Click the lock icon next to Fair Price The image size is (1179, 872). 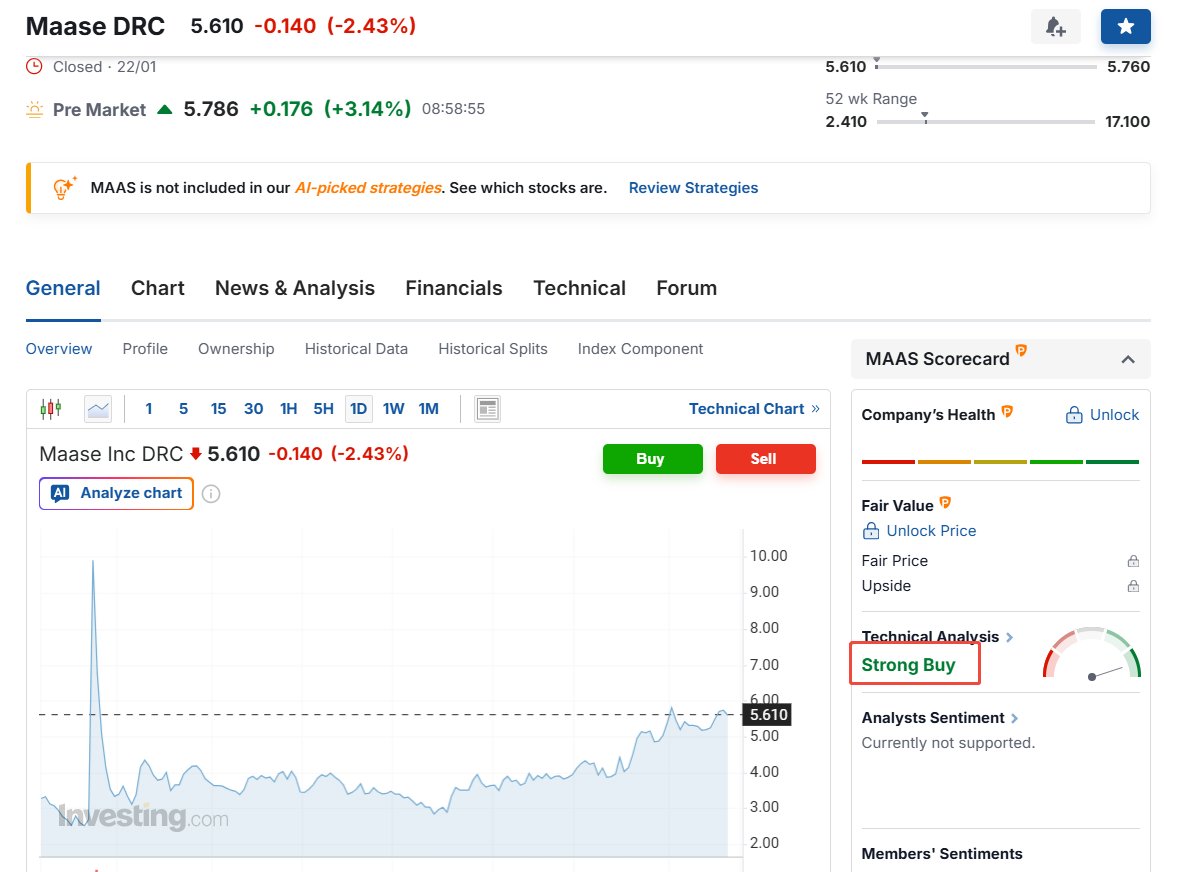[x=1133, y=562]
